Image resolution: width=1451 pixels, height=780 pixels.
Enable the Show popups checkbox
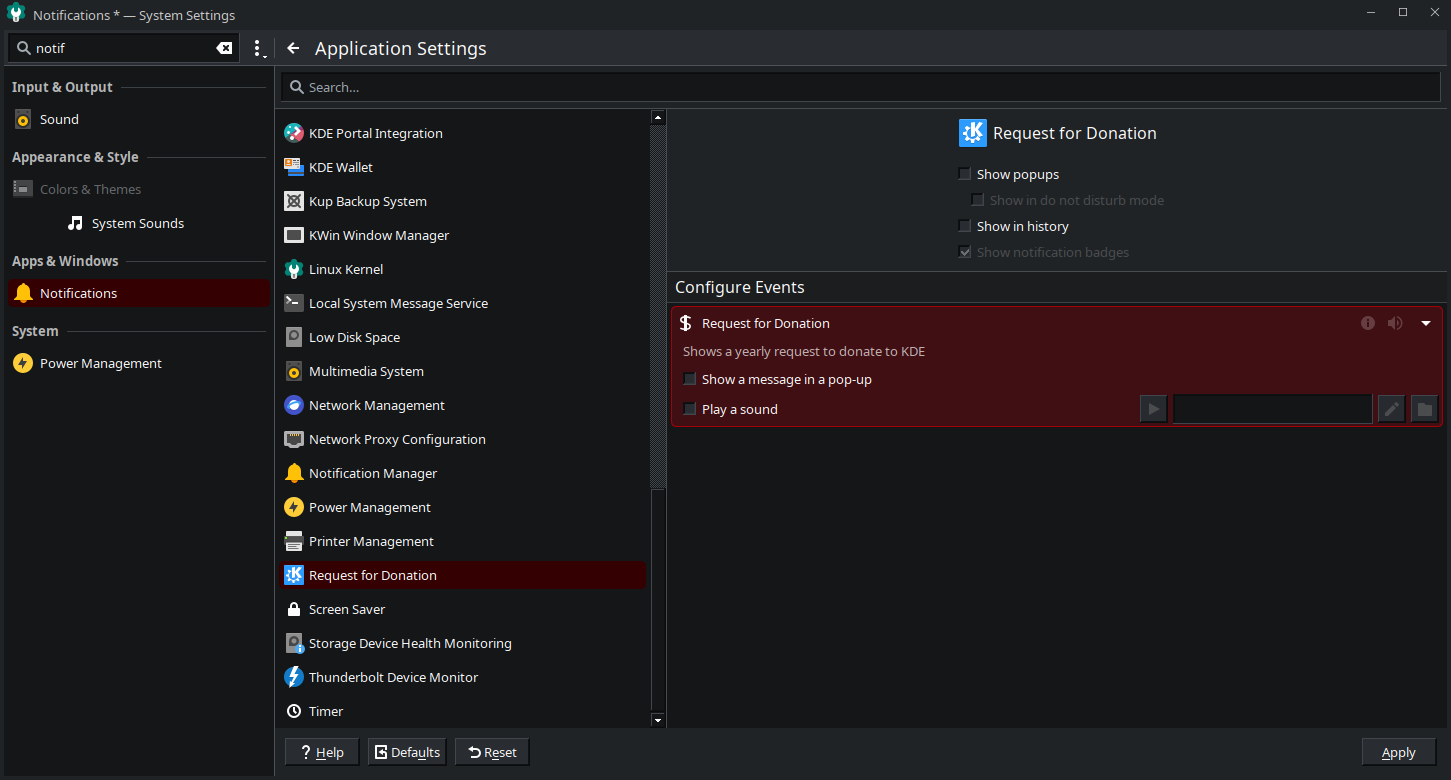tap(965, 174)
